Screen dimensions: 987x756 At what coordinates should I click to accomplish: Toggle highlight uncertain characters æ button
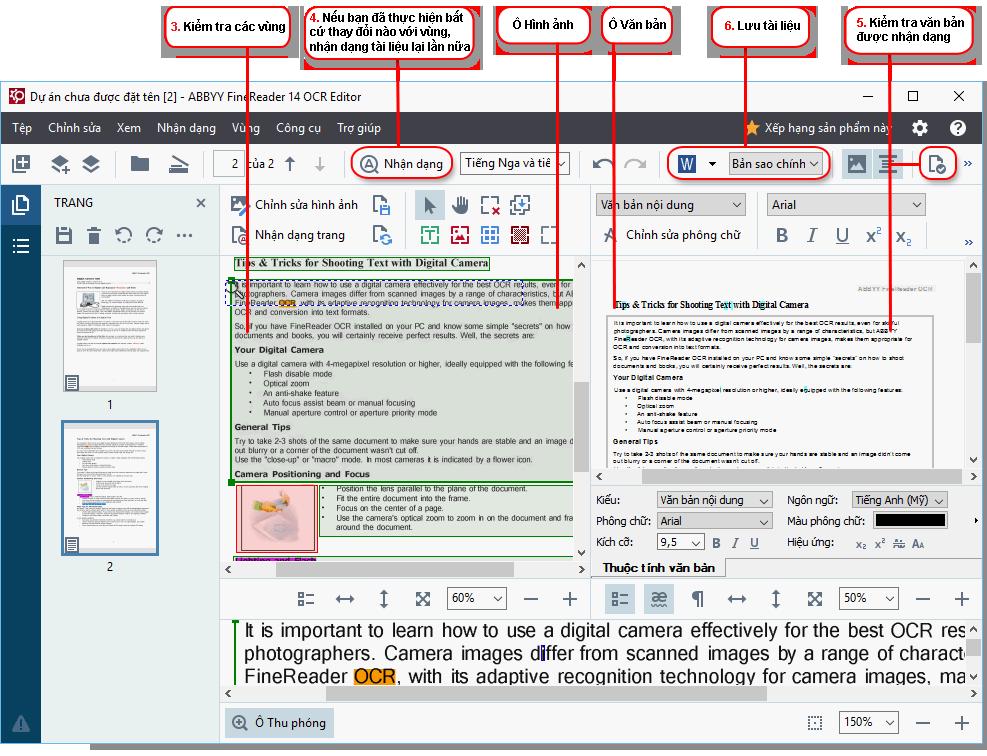659,599
